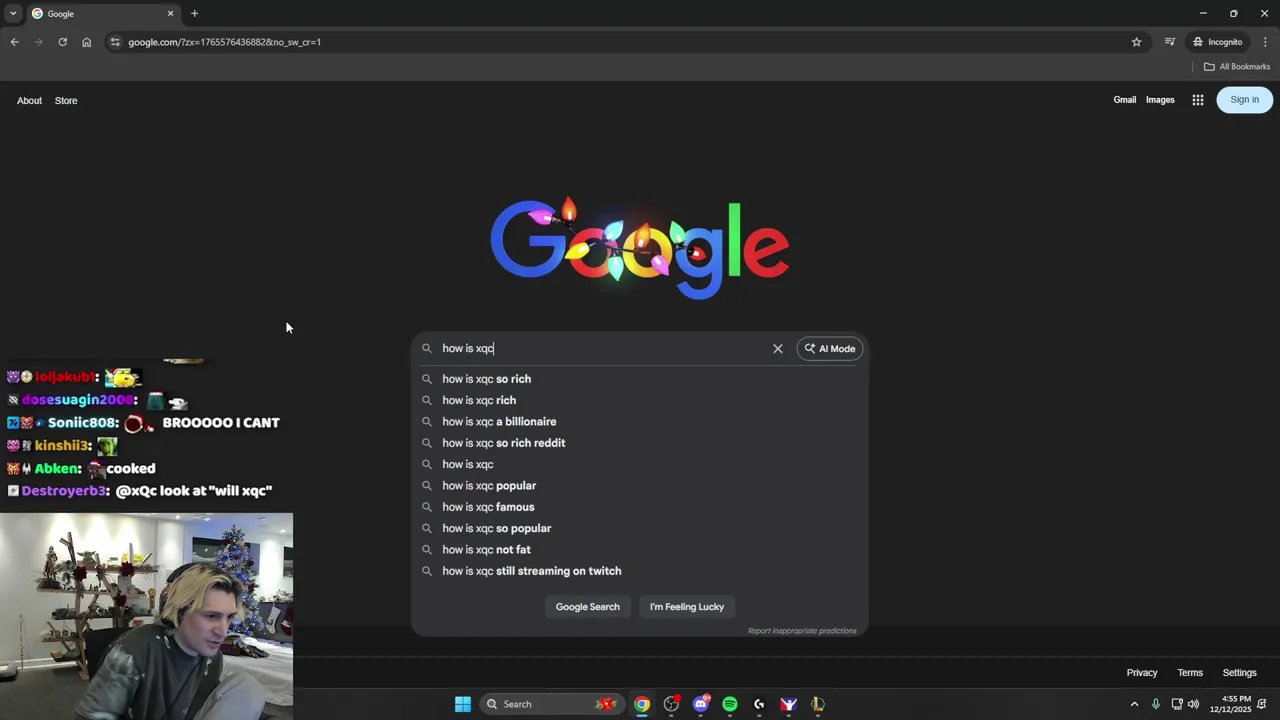Select 'how is xqc still streaming on twitch'
The image size is (1280, 720).
[640, 571]
